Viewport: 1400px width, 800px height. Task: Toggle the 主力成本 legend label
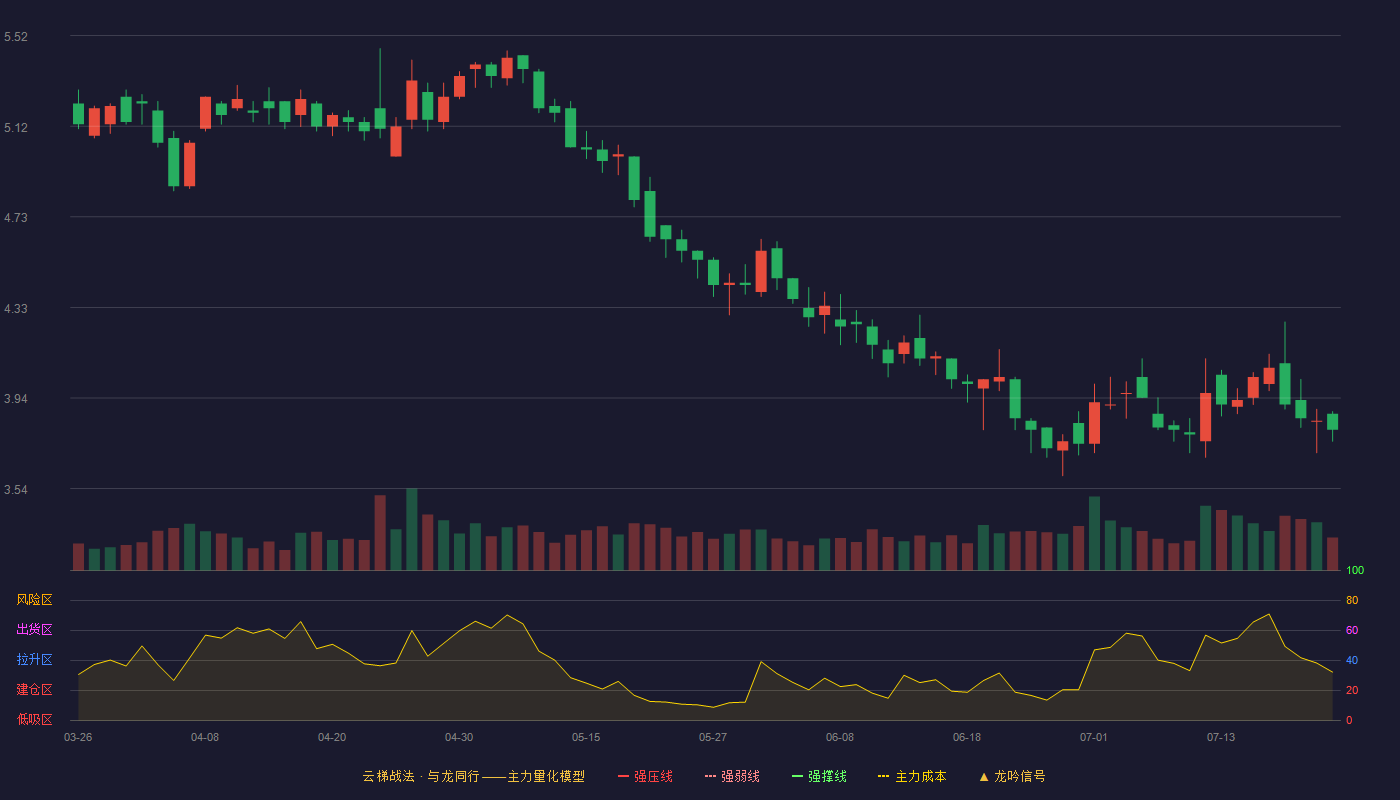pos(920,776)
